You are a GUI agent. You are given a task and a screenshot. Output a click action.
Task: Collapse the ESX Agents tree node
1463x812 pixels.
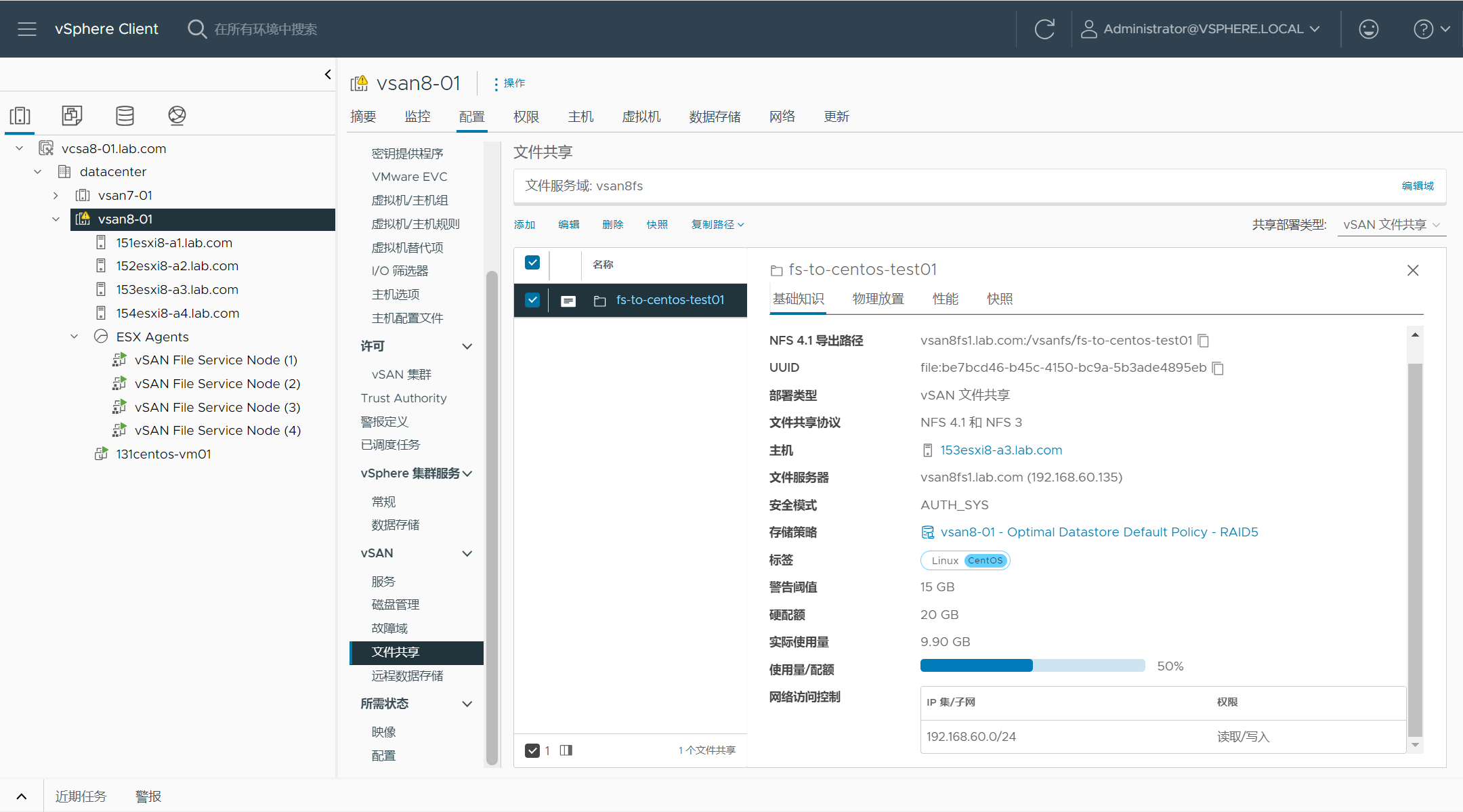(x=75, y=337)
